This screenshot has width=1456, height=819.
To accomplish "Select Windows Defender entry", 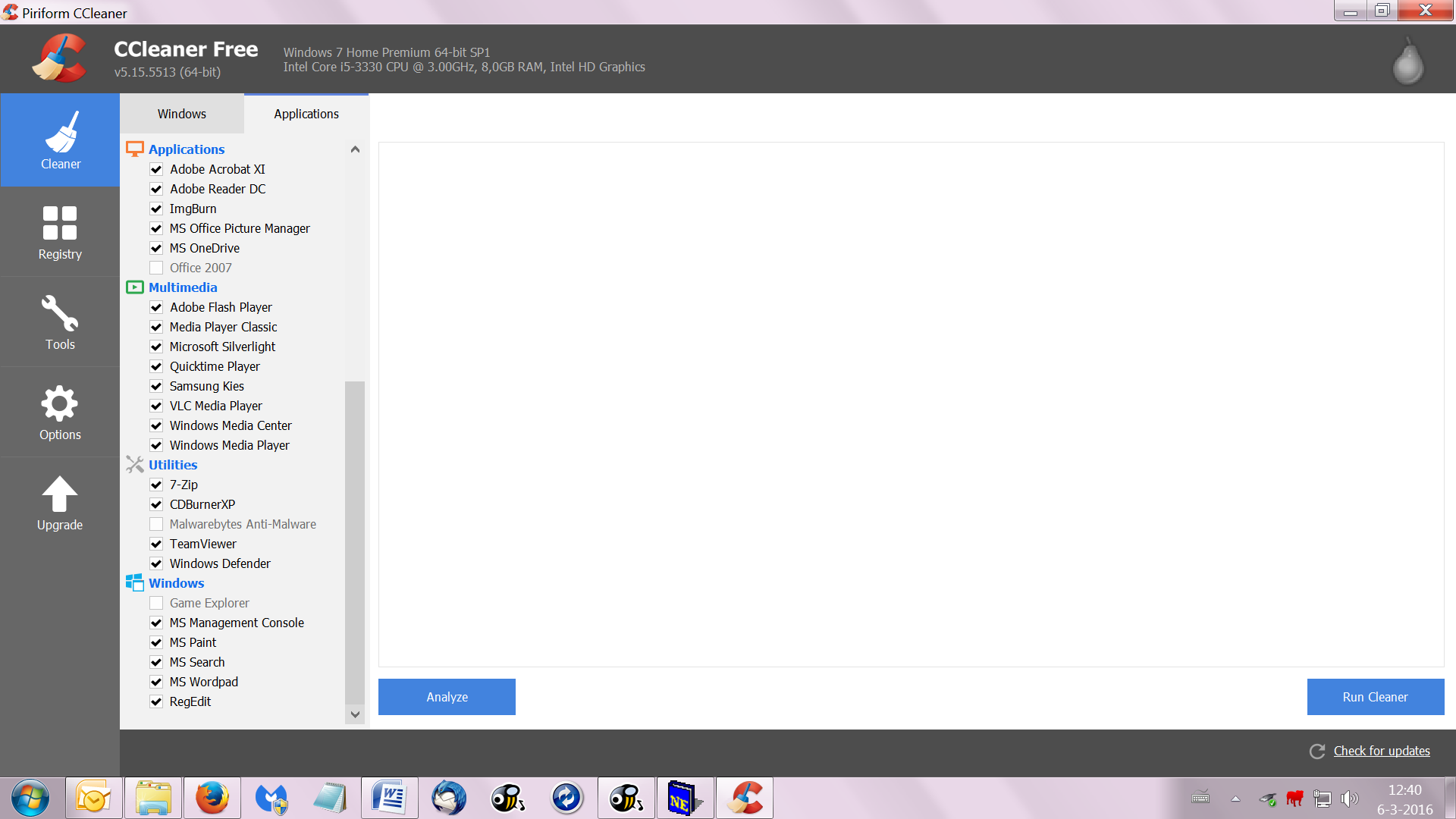I will 220,563.
